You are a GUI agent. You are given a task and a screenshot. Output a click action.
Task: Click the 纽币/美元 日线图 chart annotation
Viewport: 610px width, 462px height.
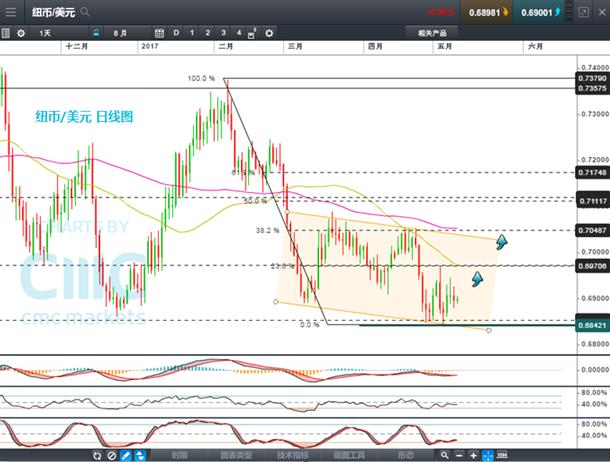[x=84, y=116]
